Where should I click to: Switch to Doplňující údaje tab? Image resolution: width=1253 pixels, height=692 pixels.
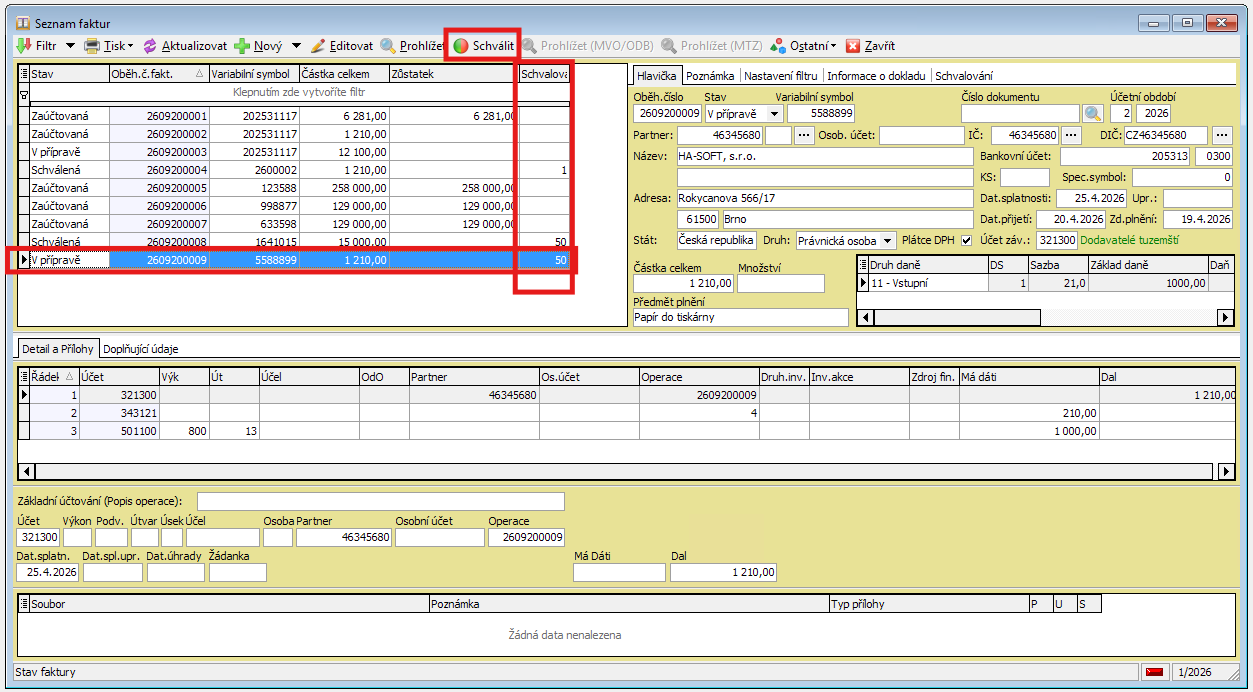click(141, 348)
